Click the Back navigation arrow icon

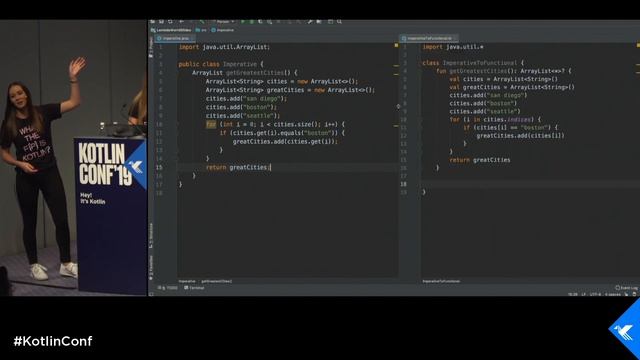(x=181, y=22)
